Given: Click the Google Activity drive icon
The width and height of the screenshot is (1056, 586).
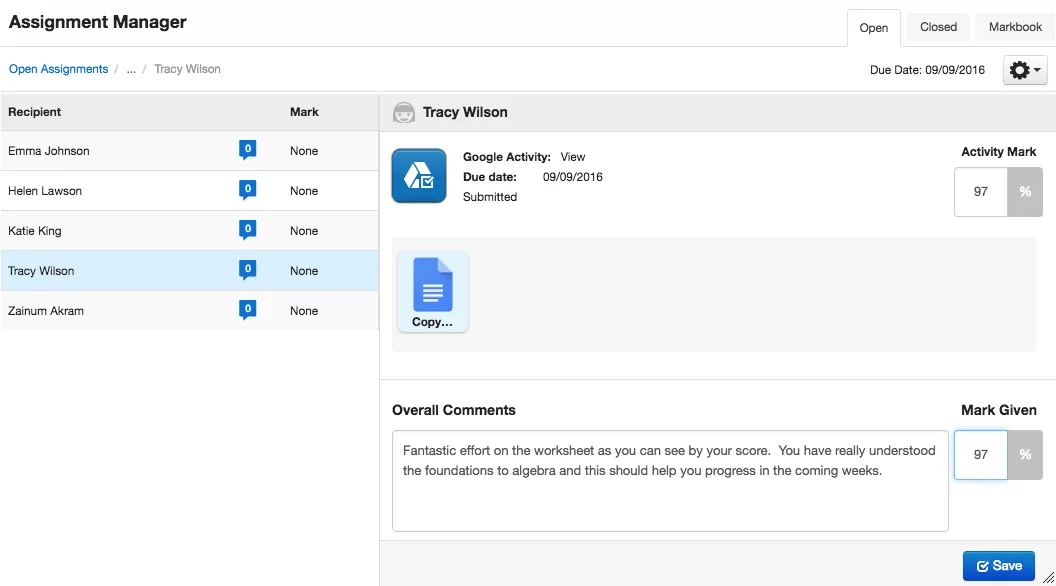Looking at the screenshot, I should [419, 176].
